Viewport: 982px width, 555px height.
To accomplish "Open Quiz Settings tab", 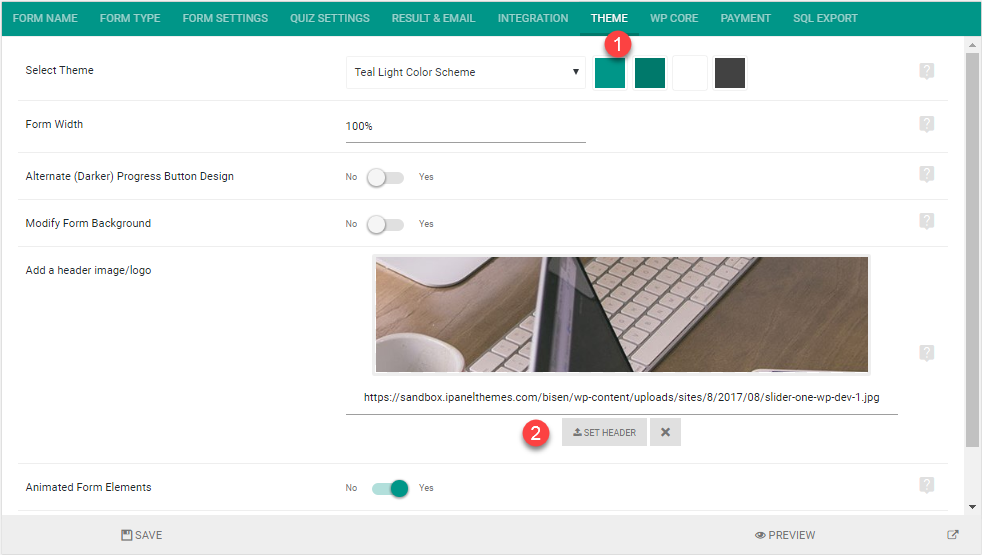I will 329,18.
